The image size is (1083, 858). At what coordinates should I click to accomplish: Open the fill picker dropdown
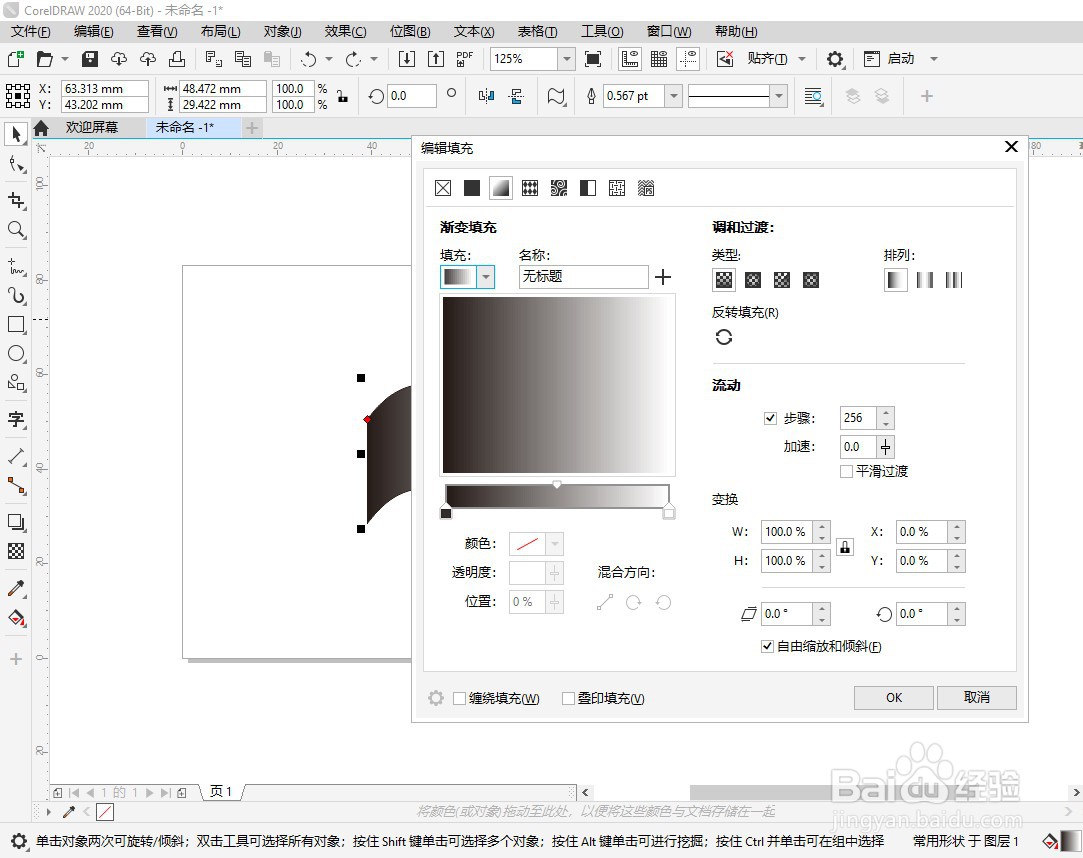486,277
